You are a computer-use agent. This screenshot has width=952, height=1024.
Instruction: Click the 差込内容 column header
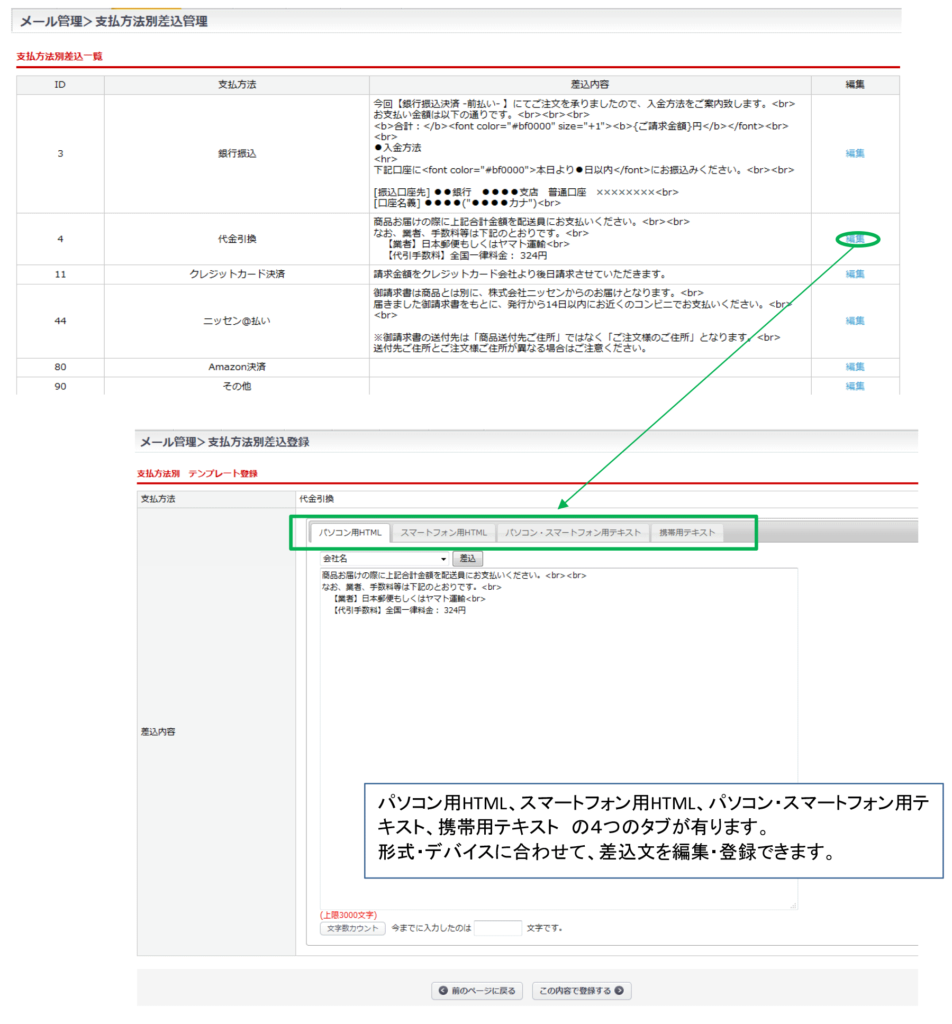pos(590,85)
